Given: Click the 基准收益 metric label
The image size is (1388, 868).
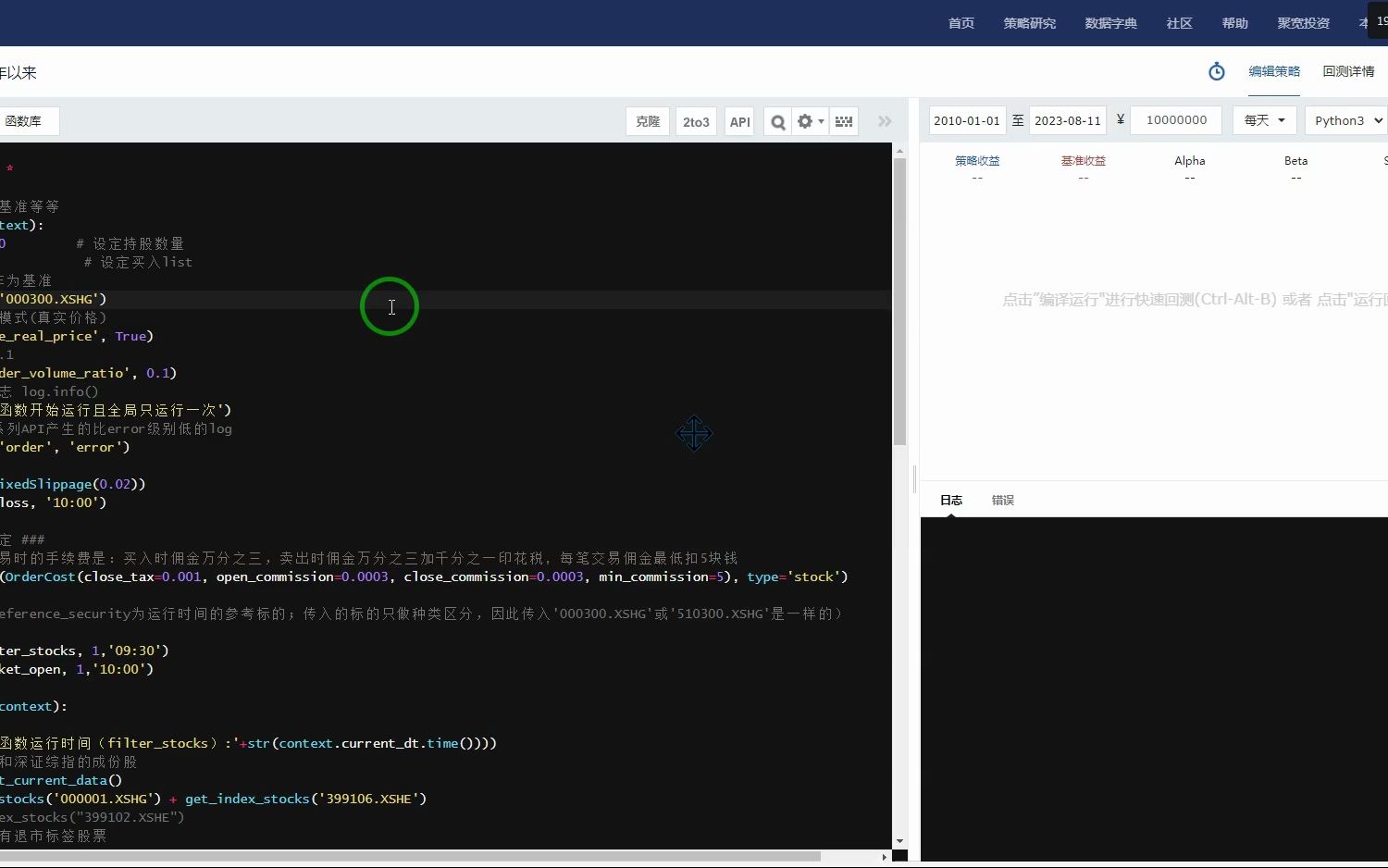Looking at the screenshot, I should pos(1084,161).
